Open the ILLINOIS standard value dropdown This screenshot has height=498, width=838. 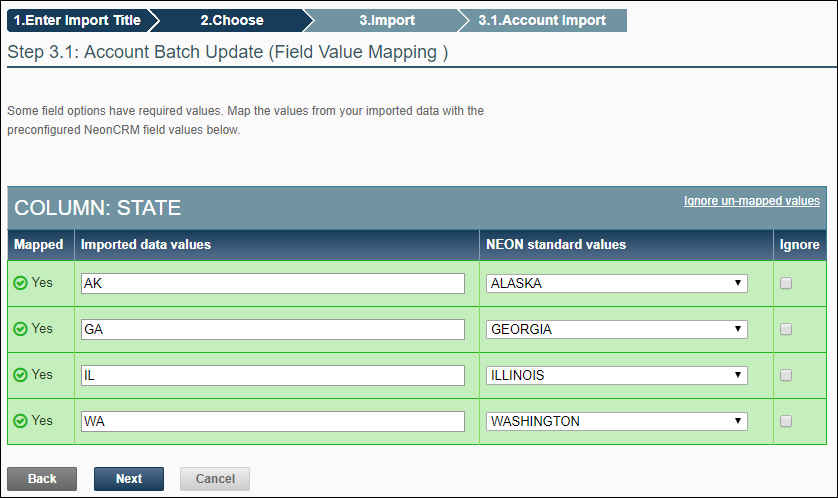pos(616,375)
